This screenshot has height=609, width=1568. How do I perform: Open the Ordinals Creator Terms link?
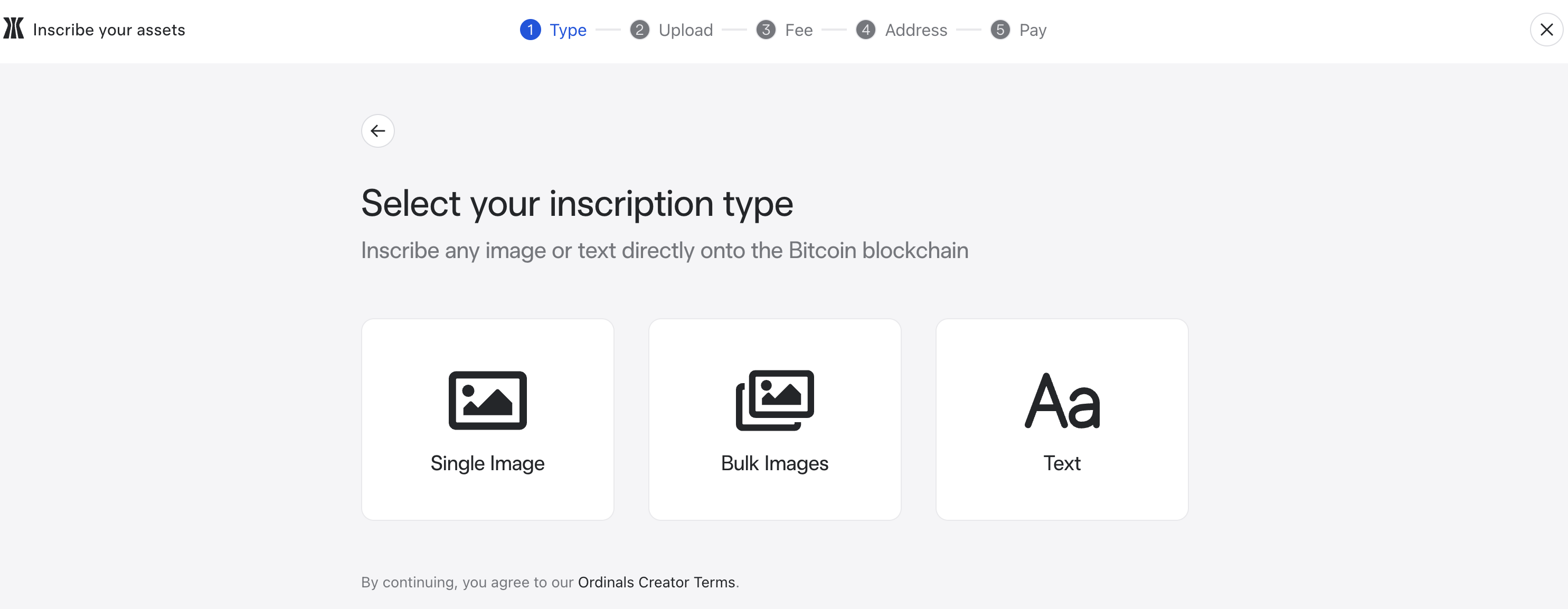pos(657,582)
